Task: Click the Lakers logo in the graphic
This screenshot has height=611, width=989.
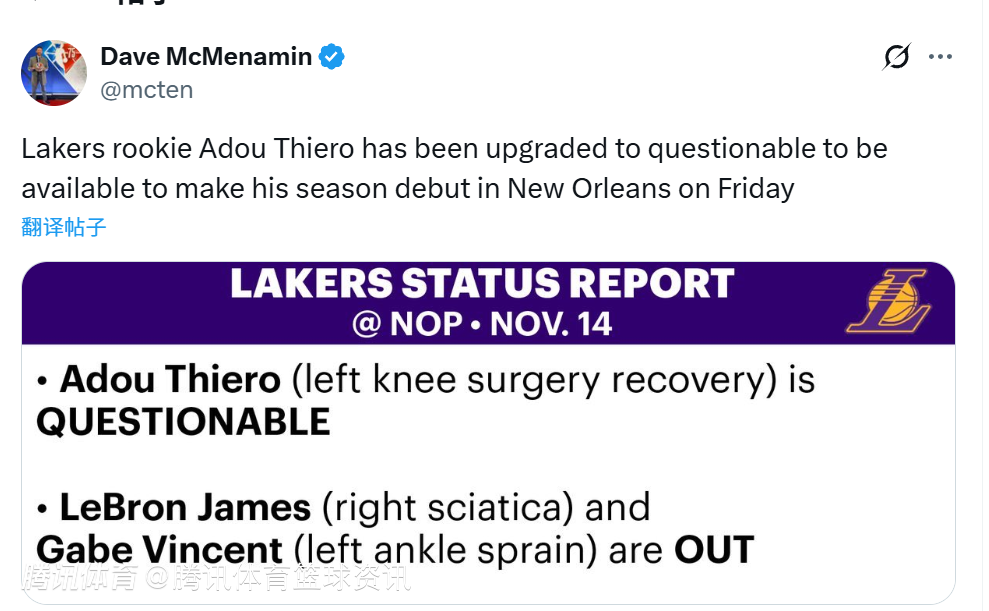Action: pos(888,301)
